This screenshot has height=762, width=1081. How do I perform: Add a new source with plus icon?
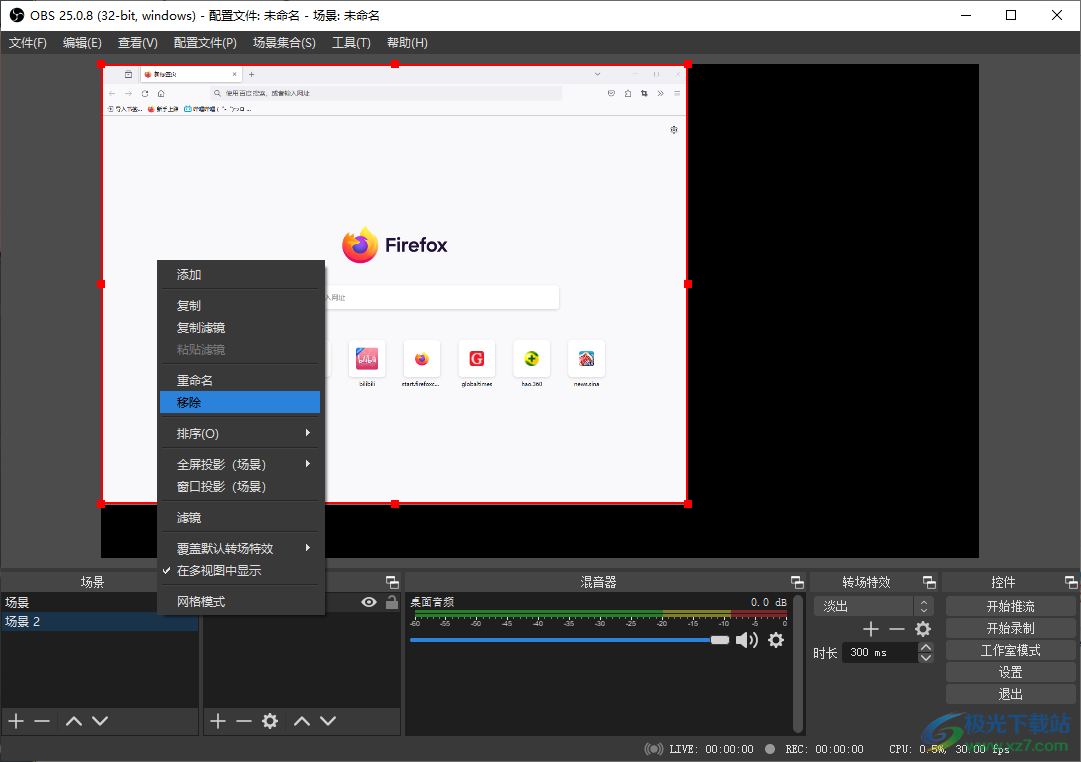point(218,721)
